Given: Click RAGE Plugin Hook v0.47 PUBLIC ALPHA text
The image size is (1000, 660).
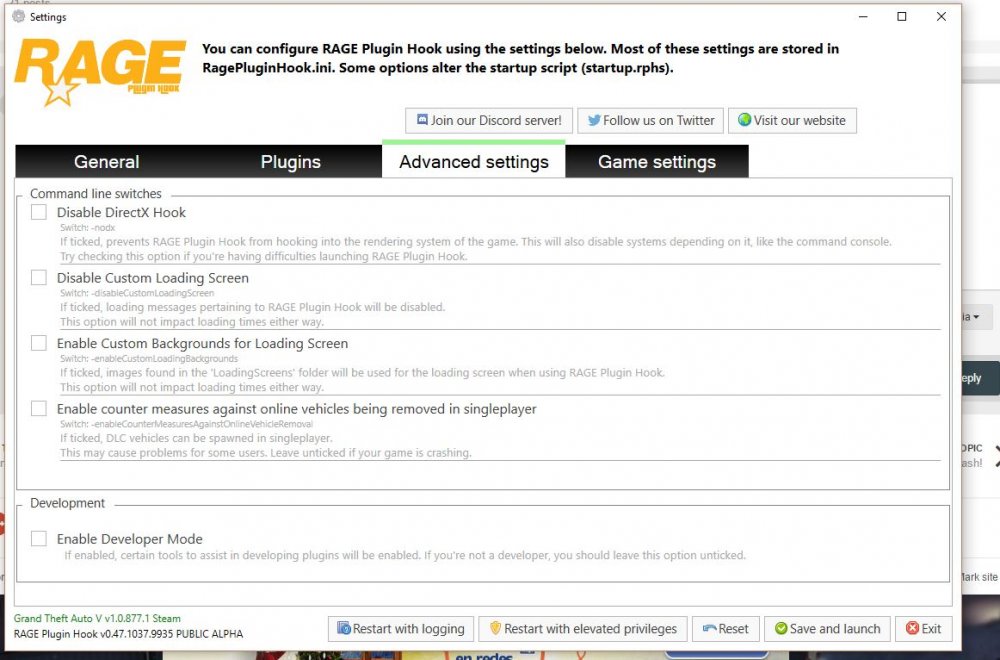Looking at the screenshot, I should tap(128, 634).
